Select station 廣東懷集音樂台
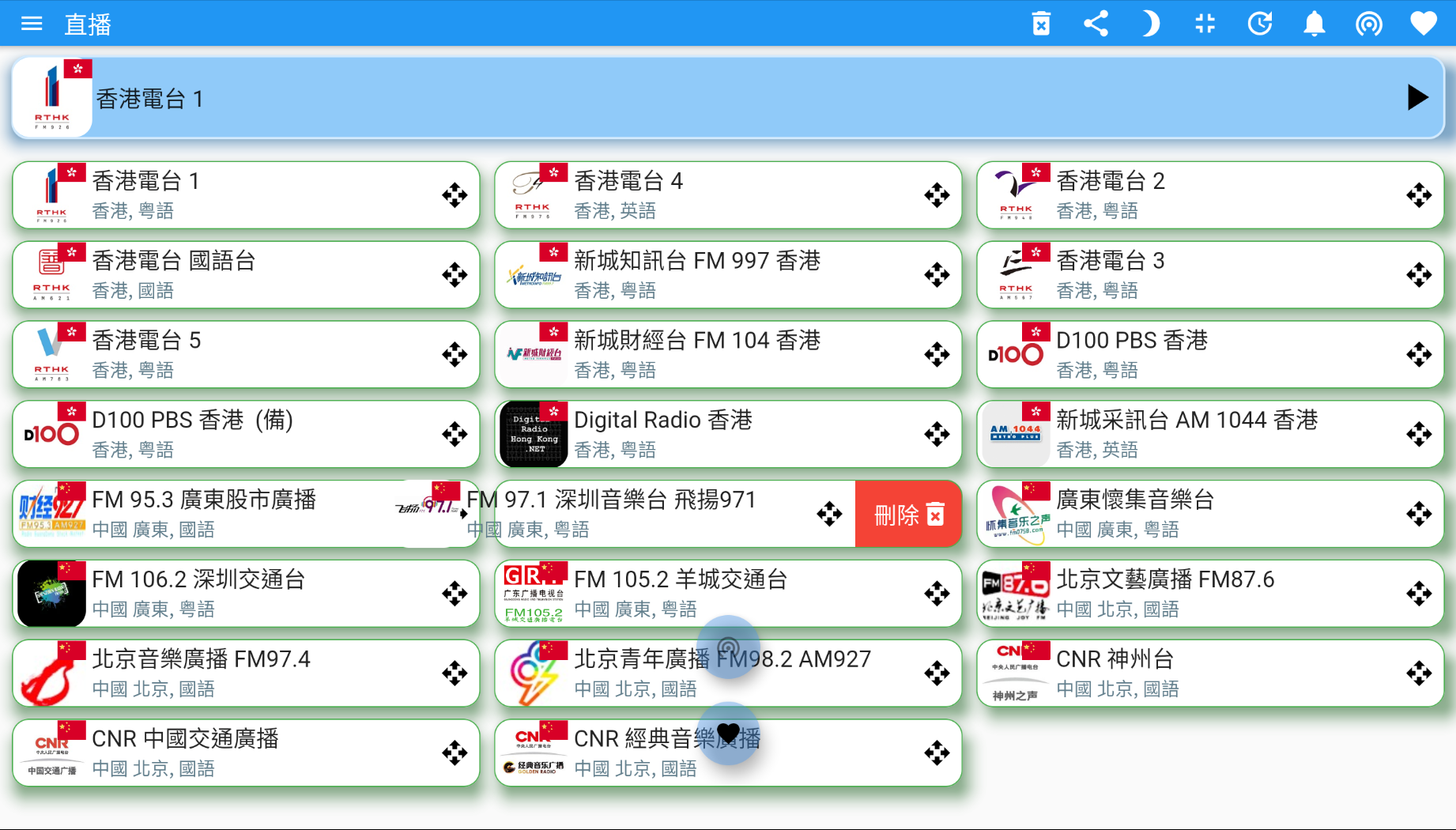Image resolution: width=1456 pixels, height=830 pixels. (x=1210, y=514)
